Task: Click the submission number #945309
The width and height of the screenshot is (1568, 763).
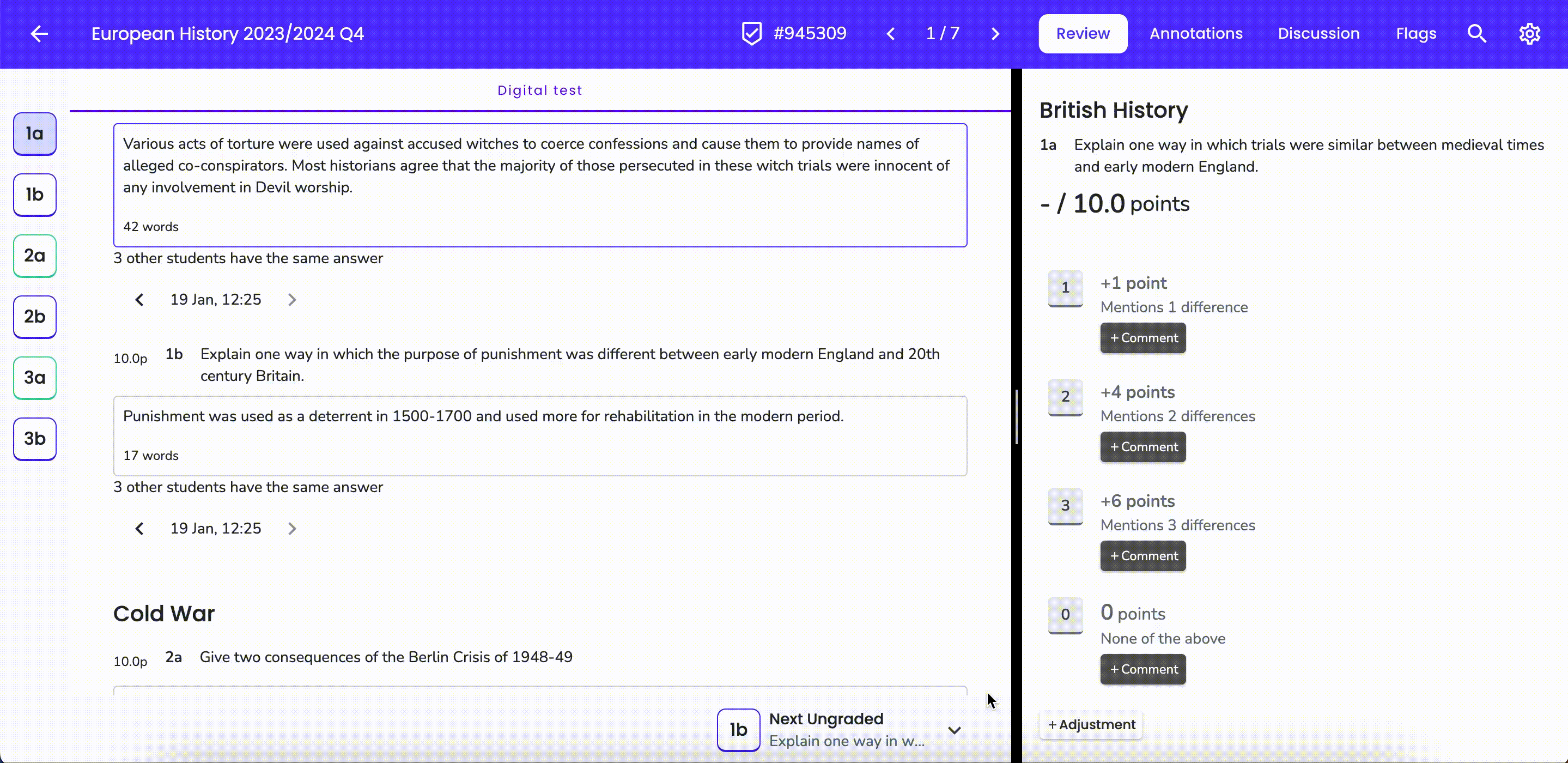Action: (810, 33)
